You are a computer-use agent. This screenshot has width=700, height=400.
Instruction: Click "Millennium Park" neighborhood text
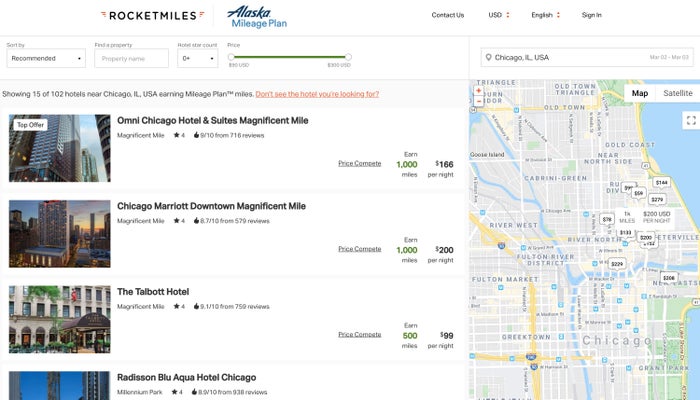pos(140,392)
